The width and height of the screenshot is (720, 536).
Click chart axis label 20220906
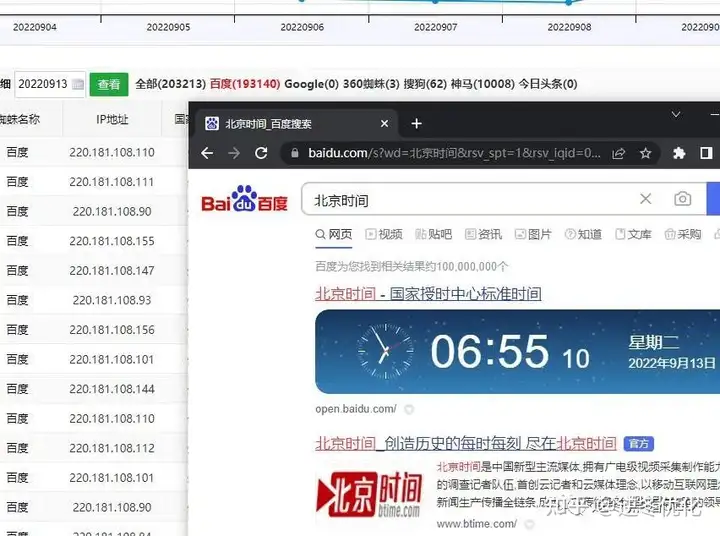click(302, 27)
